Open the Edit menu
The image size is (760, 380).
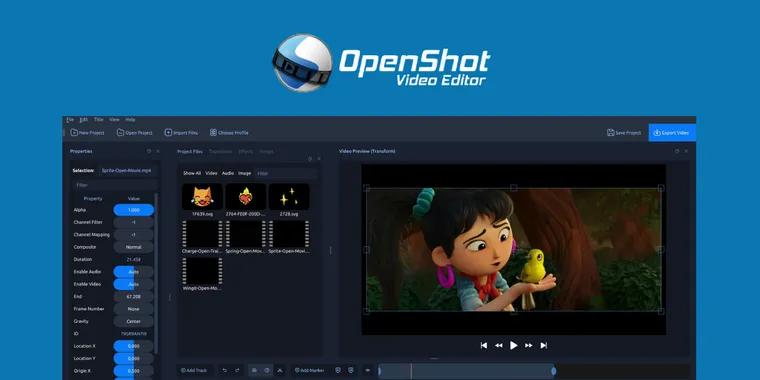click(84, 119)
